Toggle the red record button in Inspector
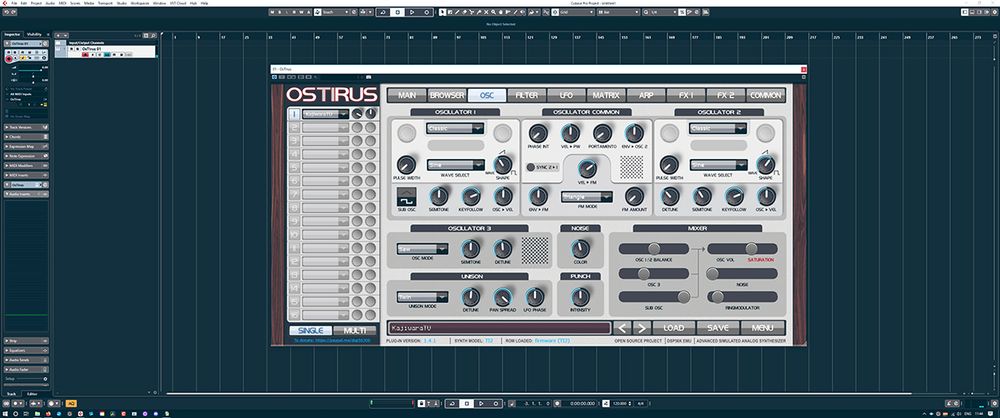This screenshot has height=418, width=1000. [x=9, y=59]
